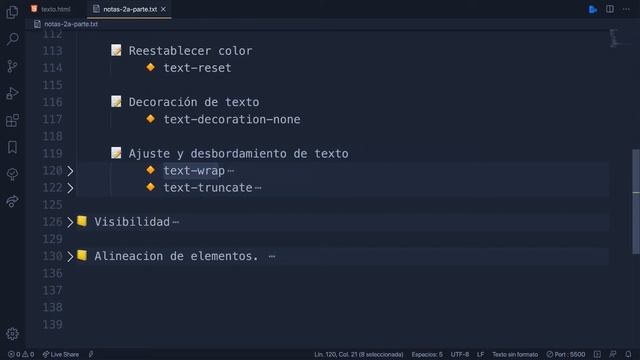Image resolution: width=640 pixels, height=360 pixels.
Task: Change language mode Texto sin formato
Action: click(x=515, y=354)
